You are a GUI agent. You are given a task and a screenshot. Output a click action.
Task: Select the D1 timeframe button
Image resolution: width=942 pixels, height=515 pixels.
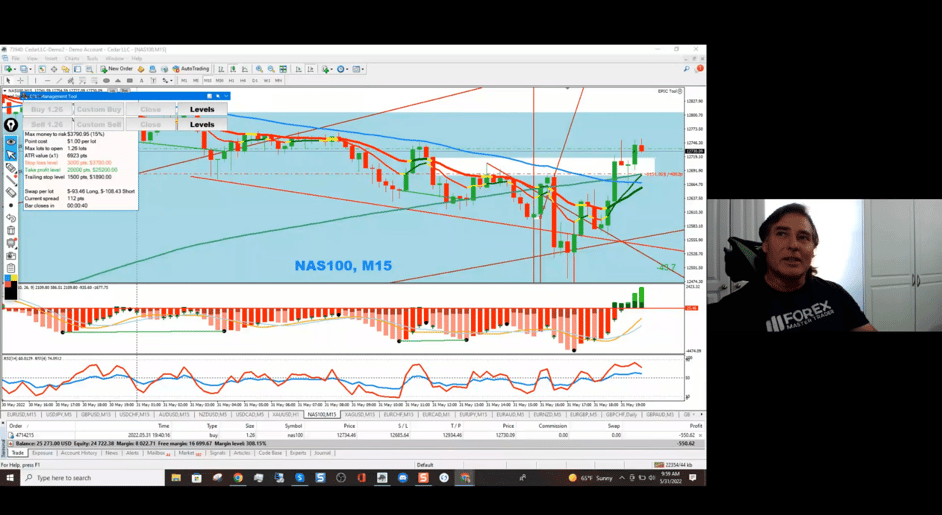[255, 81]
